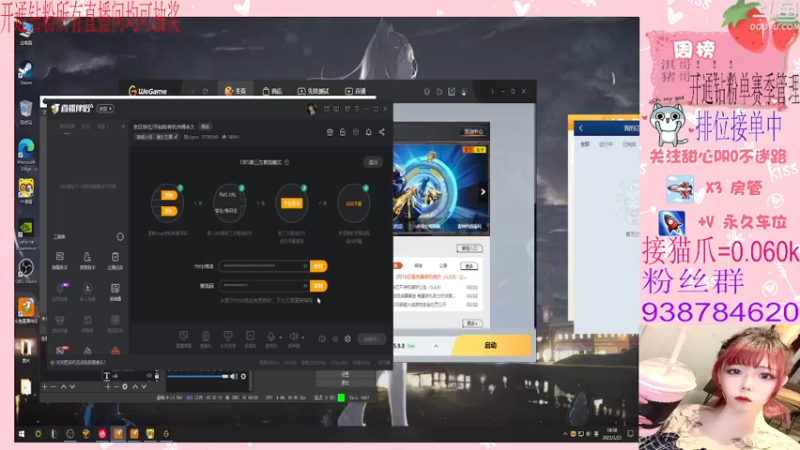Viewport: 800px width, 450px height.
Task: Click the bell notification icon in streaming app
Action: pyautogui.click(x=368, y=132)
